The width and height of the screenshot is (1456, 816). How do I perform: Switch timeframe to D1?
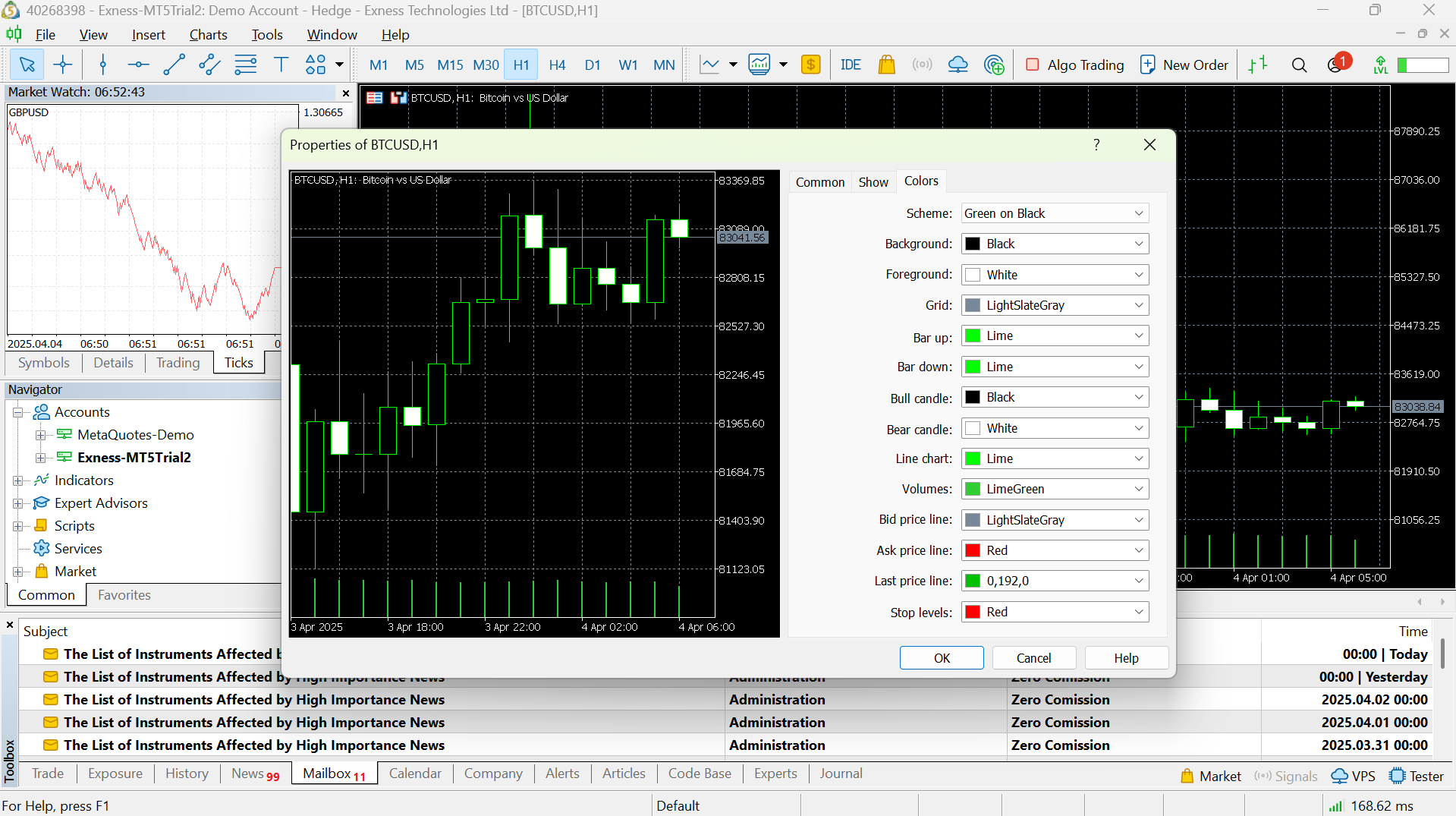(x=593, y=65)
